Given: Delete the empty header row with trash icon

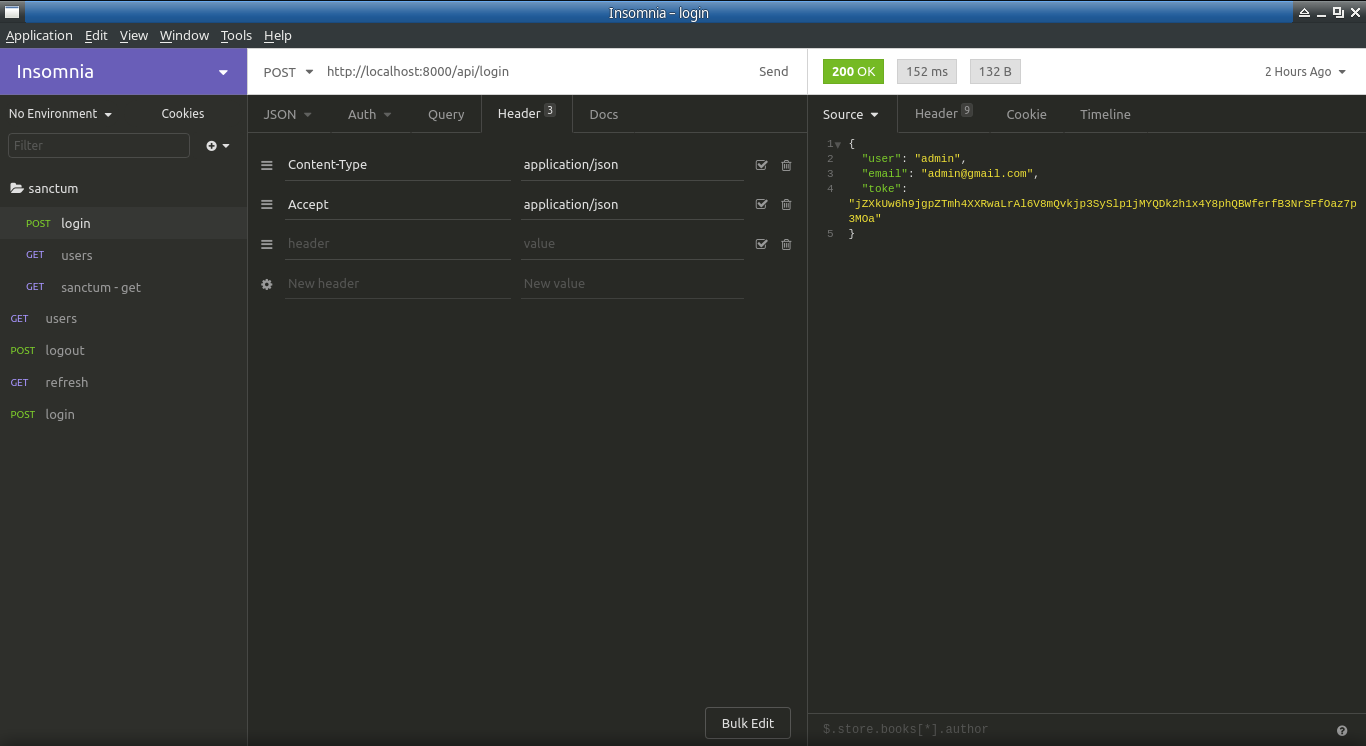Looking at the screenshot, I should [x=786, y=244].
